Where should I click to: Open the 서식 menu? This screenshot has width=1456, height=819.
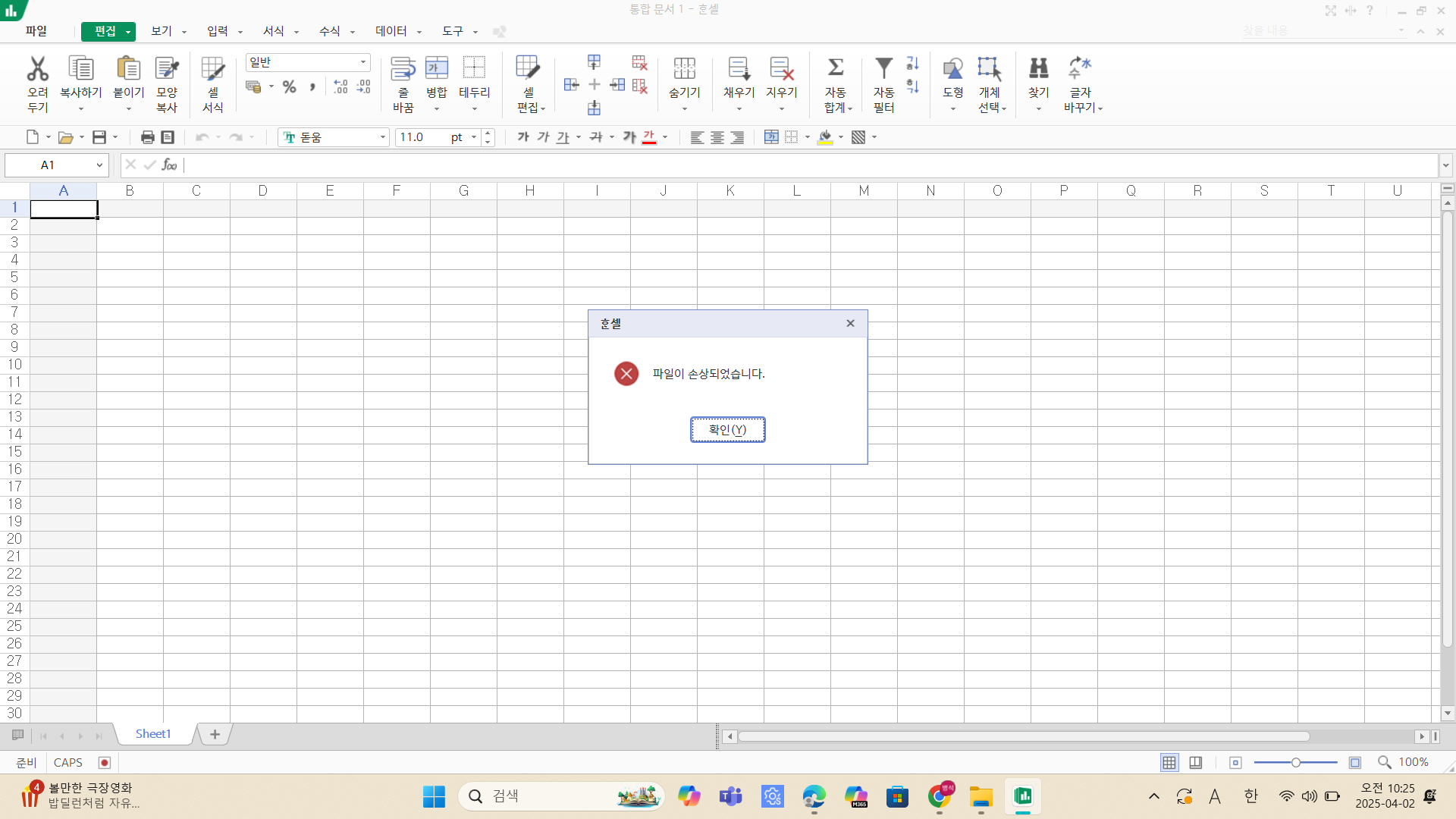tap(273, 31)
